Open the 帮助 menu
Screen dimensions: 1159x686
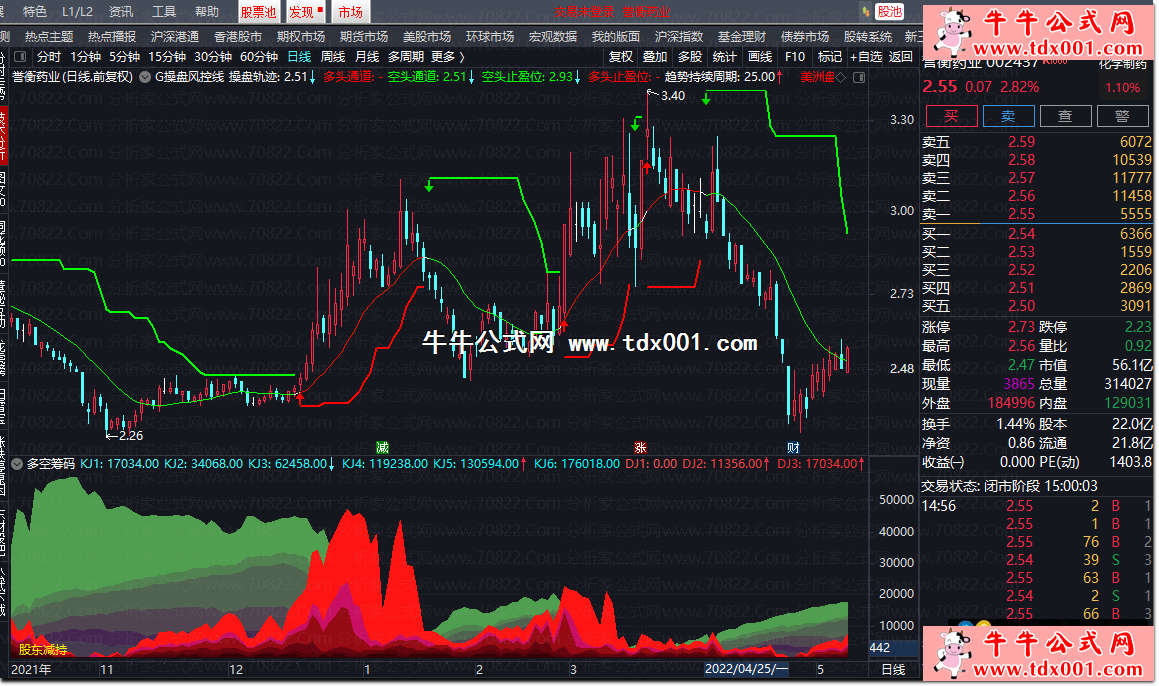207,12
